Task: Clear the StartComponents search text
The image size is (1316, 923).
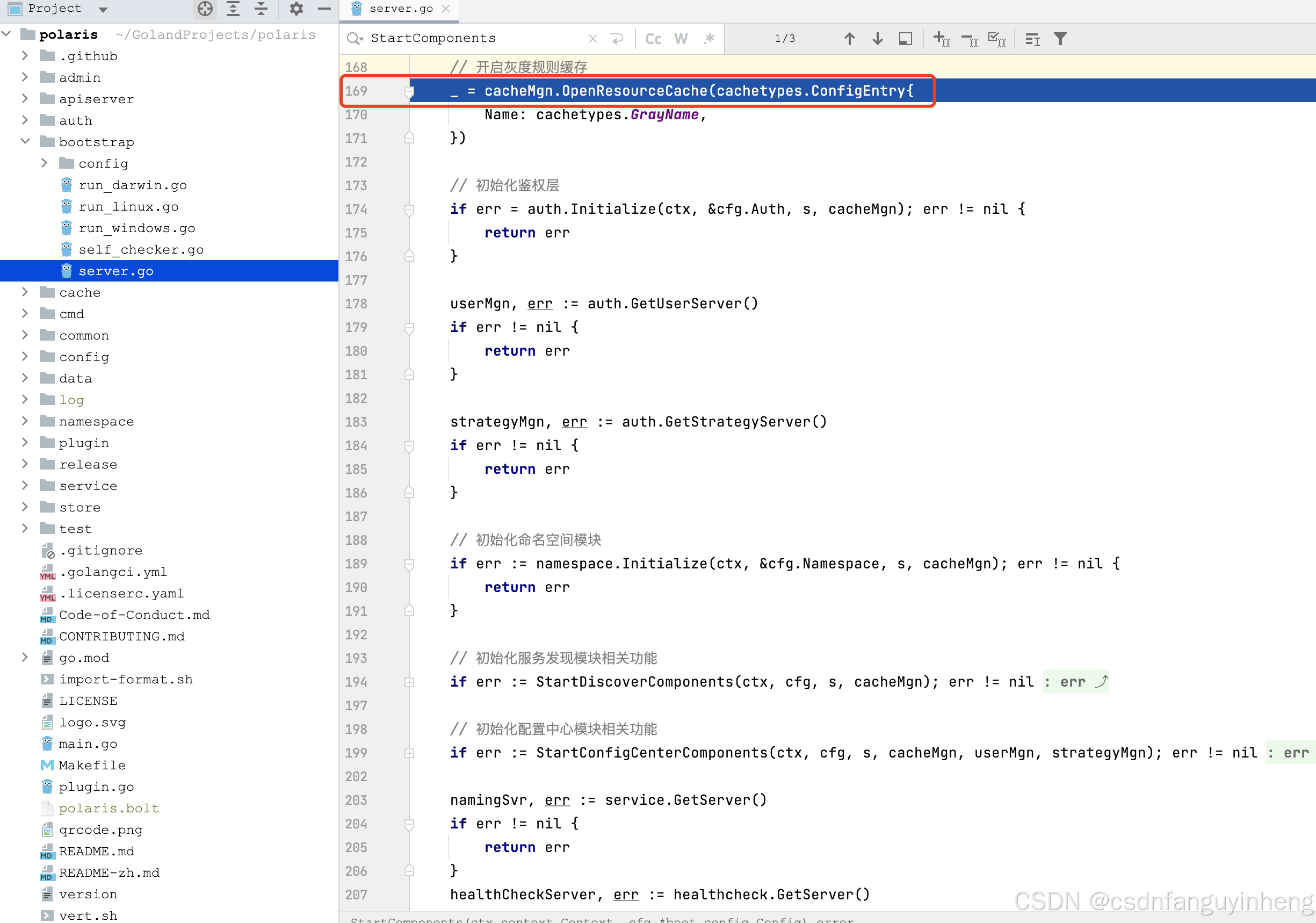Action: 592,38
